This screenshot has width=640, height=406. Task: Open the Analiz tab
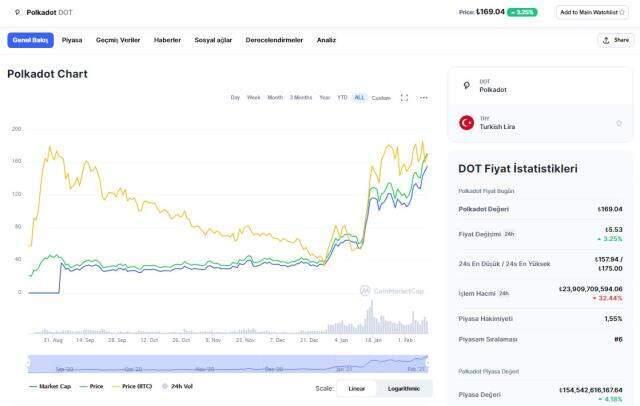tap(326, 40)
